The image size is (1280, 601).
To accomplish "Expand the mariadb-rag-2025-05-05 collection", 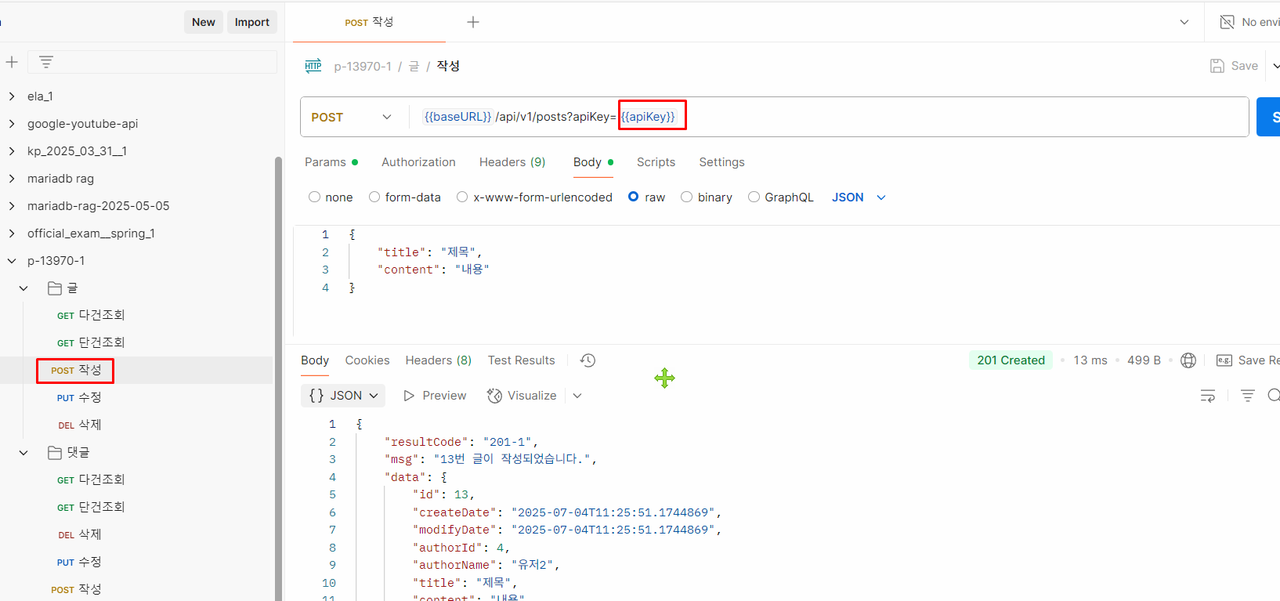I will point(12,206).
